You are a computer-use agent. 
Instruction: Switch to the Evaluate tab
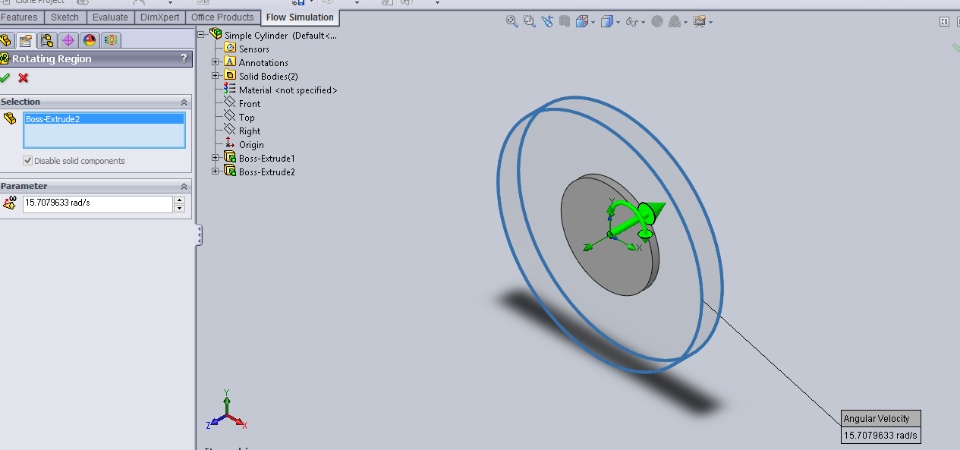tap(110, 17)
